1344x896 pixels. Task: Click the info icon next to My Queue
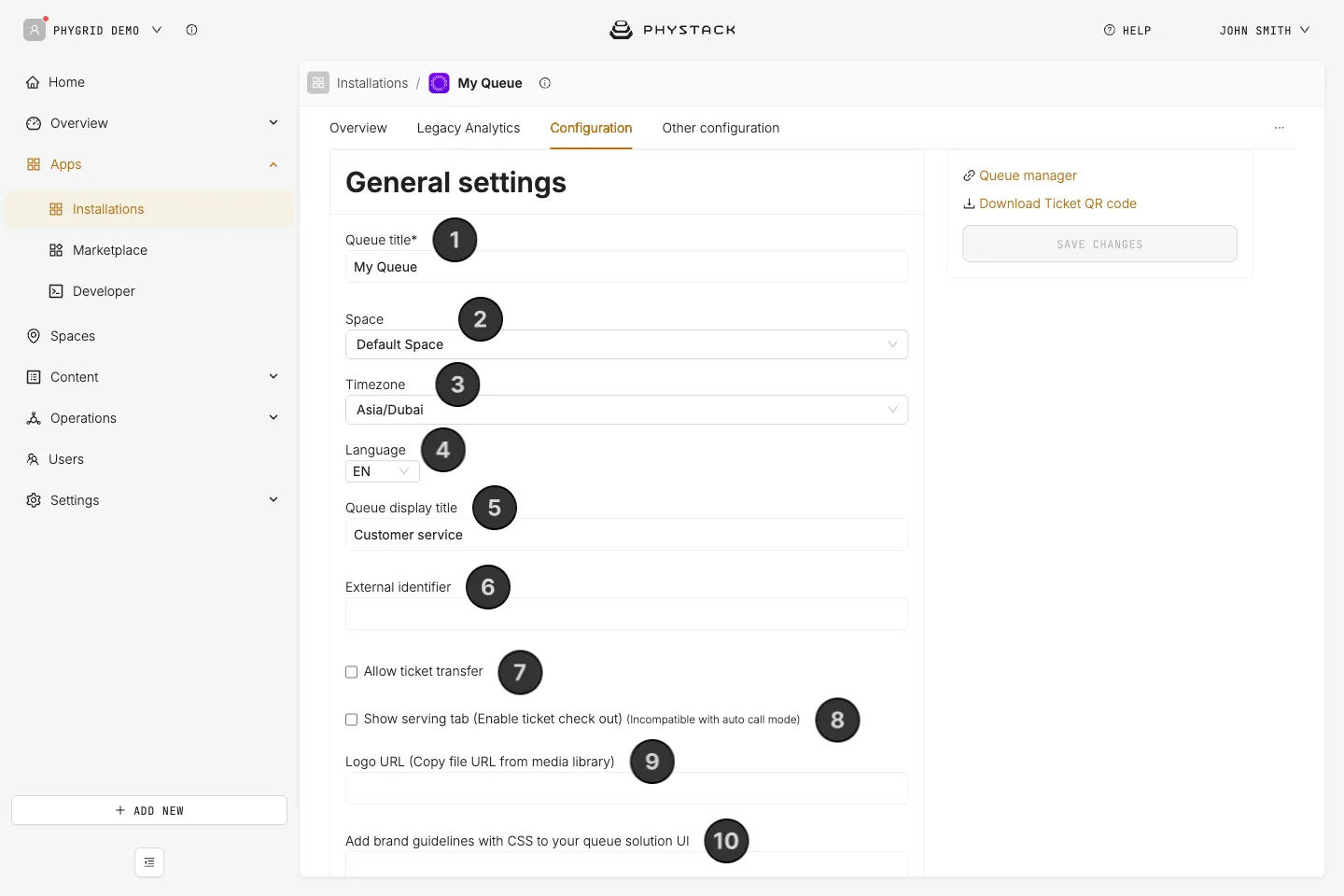pyautogui.click(x=545, y=83)
